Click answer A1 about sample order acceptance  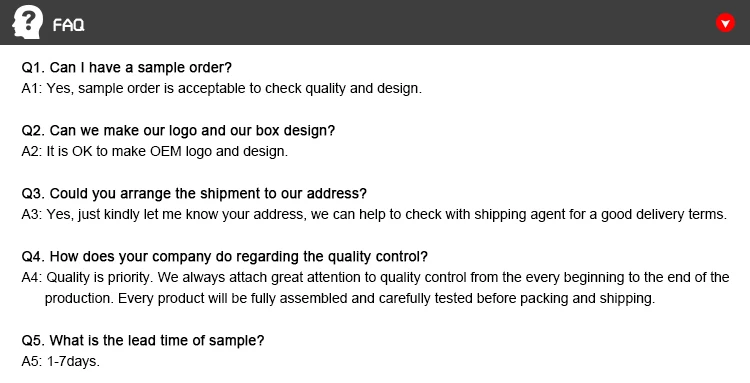pyautogui.click(x=221, y=88)
